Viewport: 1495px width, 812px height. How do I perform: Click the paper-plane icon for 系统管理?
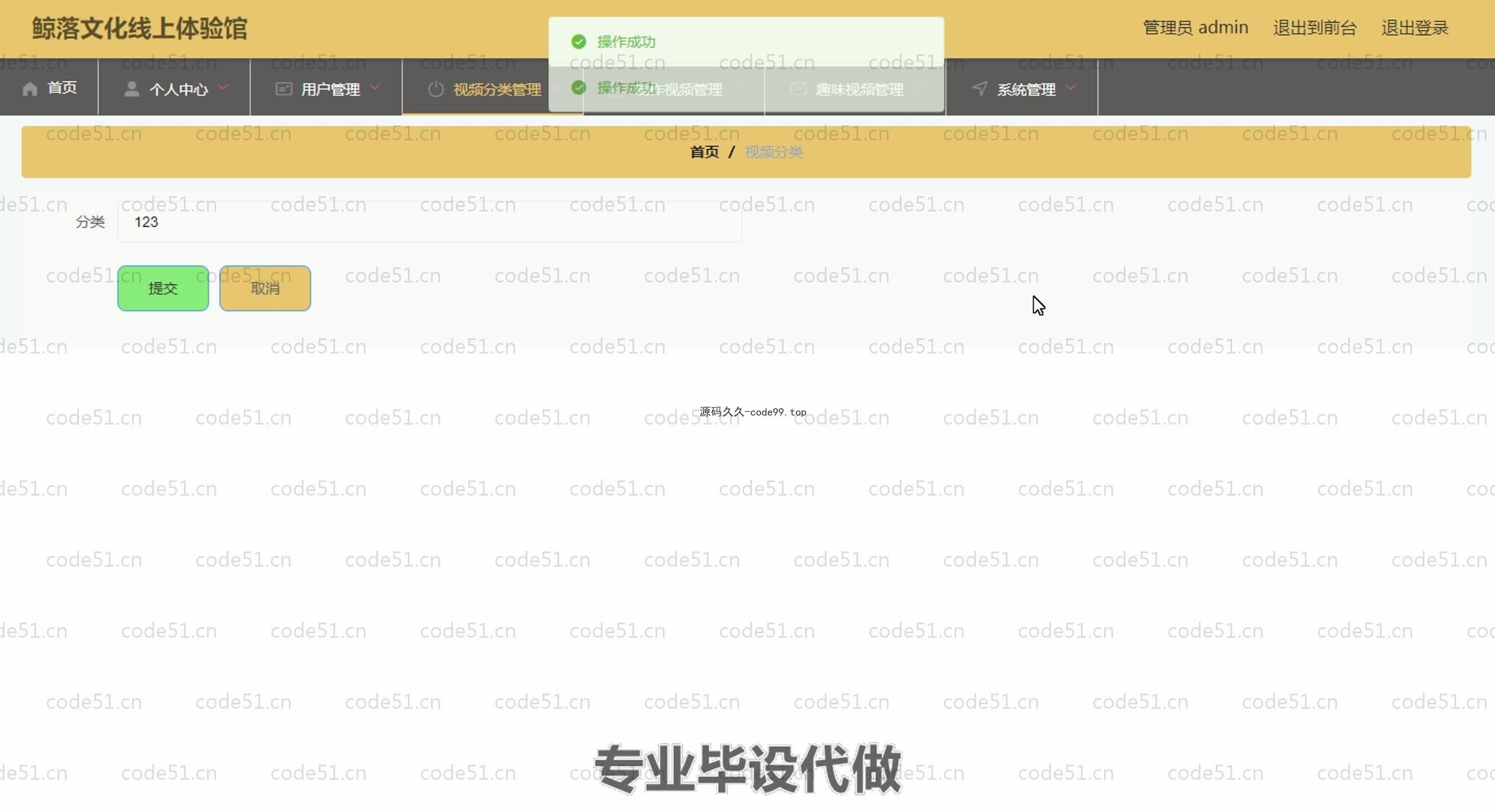click(x=979, y=89)
